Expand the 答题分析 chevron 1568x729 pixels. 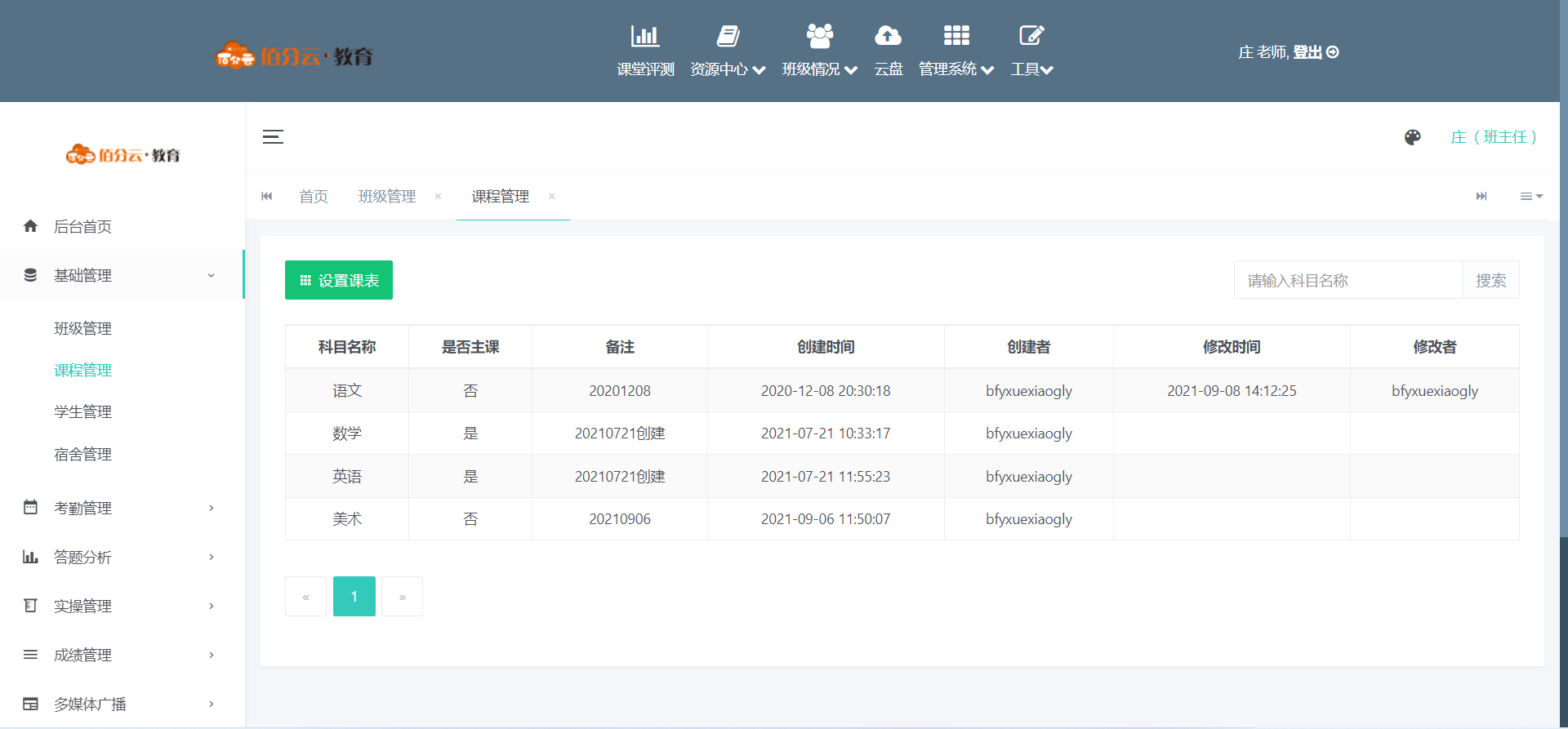[x=212, y=557]
